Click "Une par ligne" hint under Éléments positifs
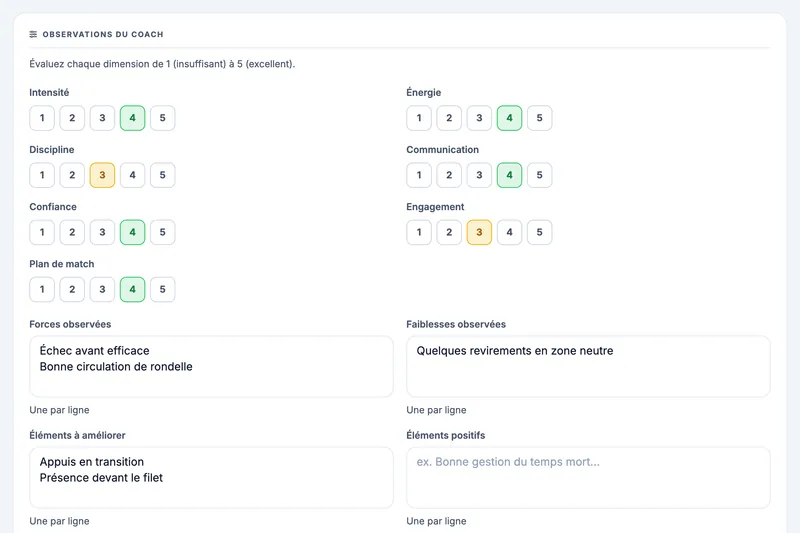Viewport: 800px width, 533px height. click(436, 521)
